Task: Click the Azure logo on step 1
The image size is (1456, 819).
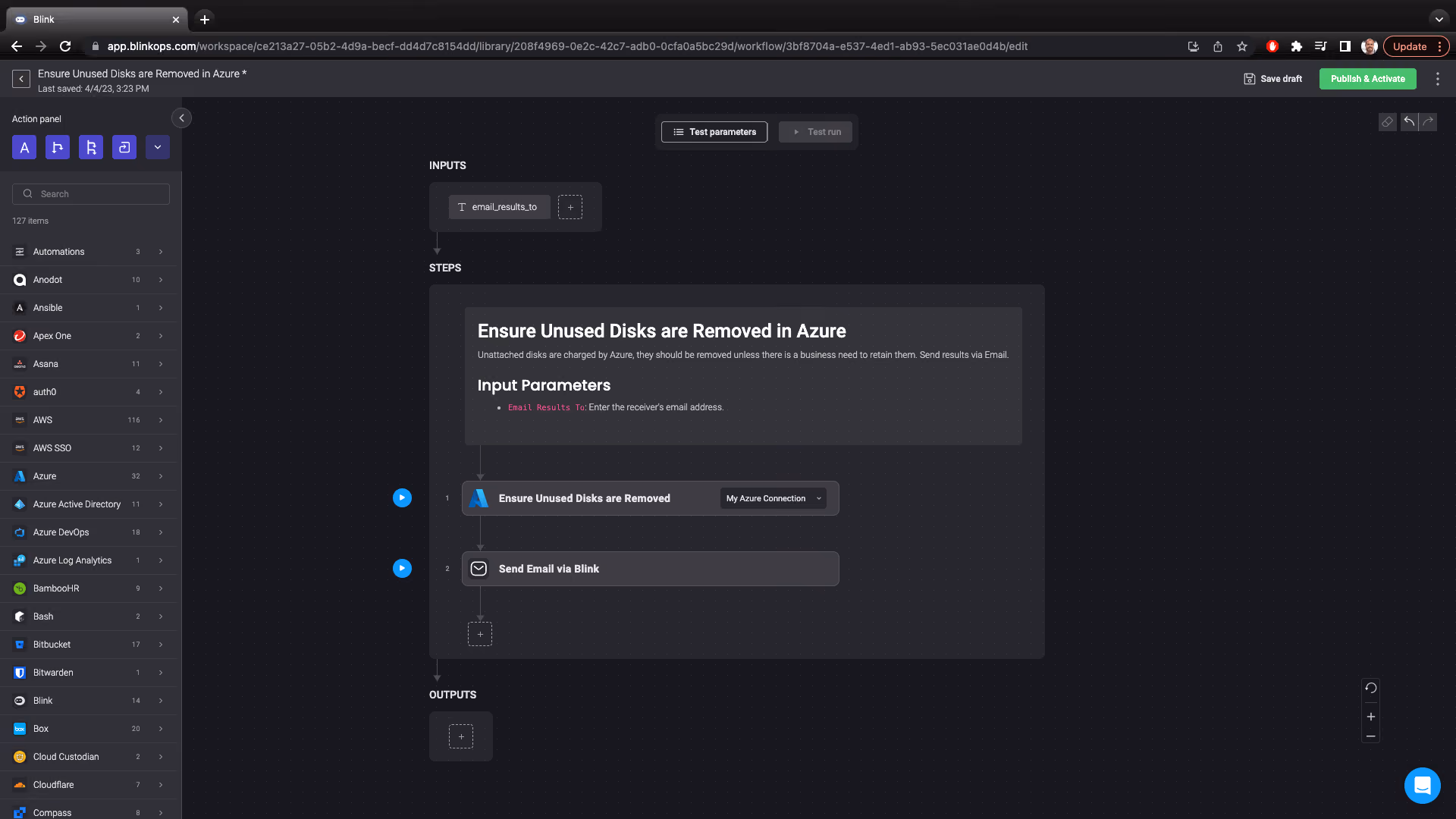Action: (479, 498)
